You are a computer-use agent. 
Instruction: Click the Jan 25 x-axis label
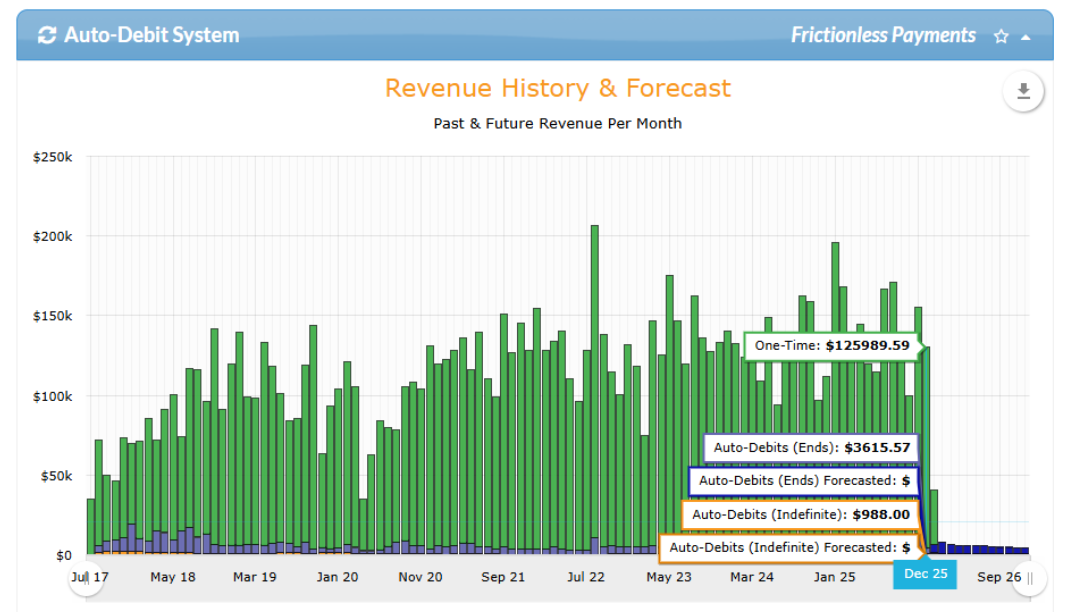834,577
